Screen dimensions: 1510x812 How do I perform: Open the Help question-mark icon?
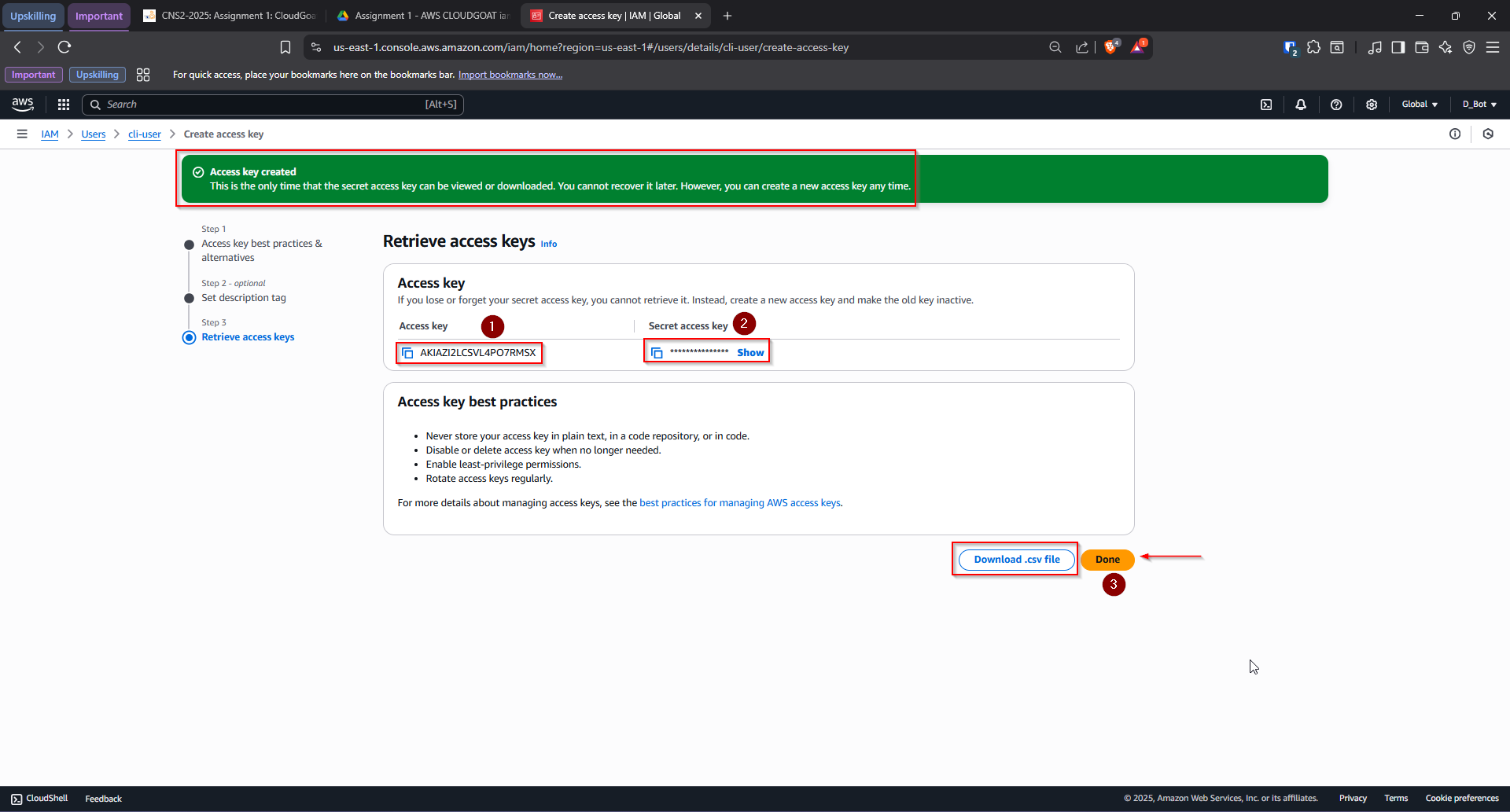click(x=1336, y=104)
